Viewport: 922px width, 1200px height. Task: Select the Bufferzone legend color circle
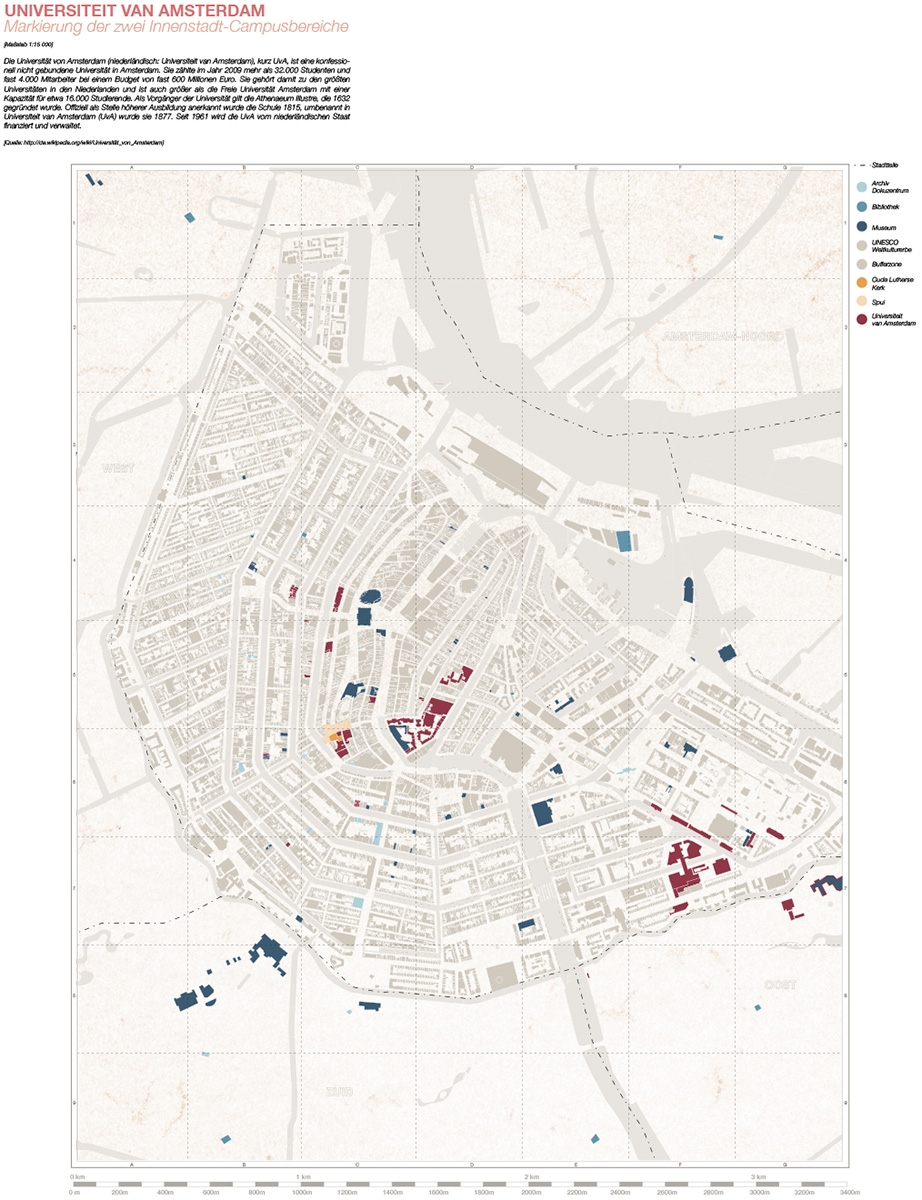click(861, 264)
